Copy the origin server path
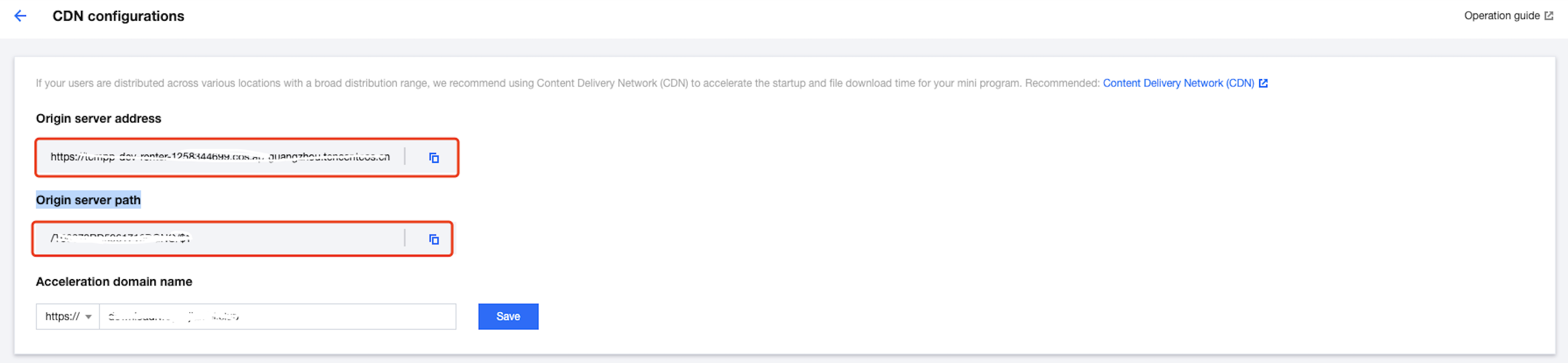This screenshot has width=1568, height=363. pyautogui.click(x=434, y=239)
